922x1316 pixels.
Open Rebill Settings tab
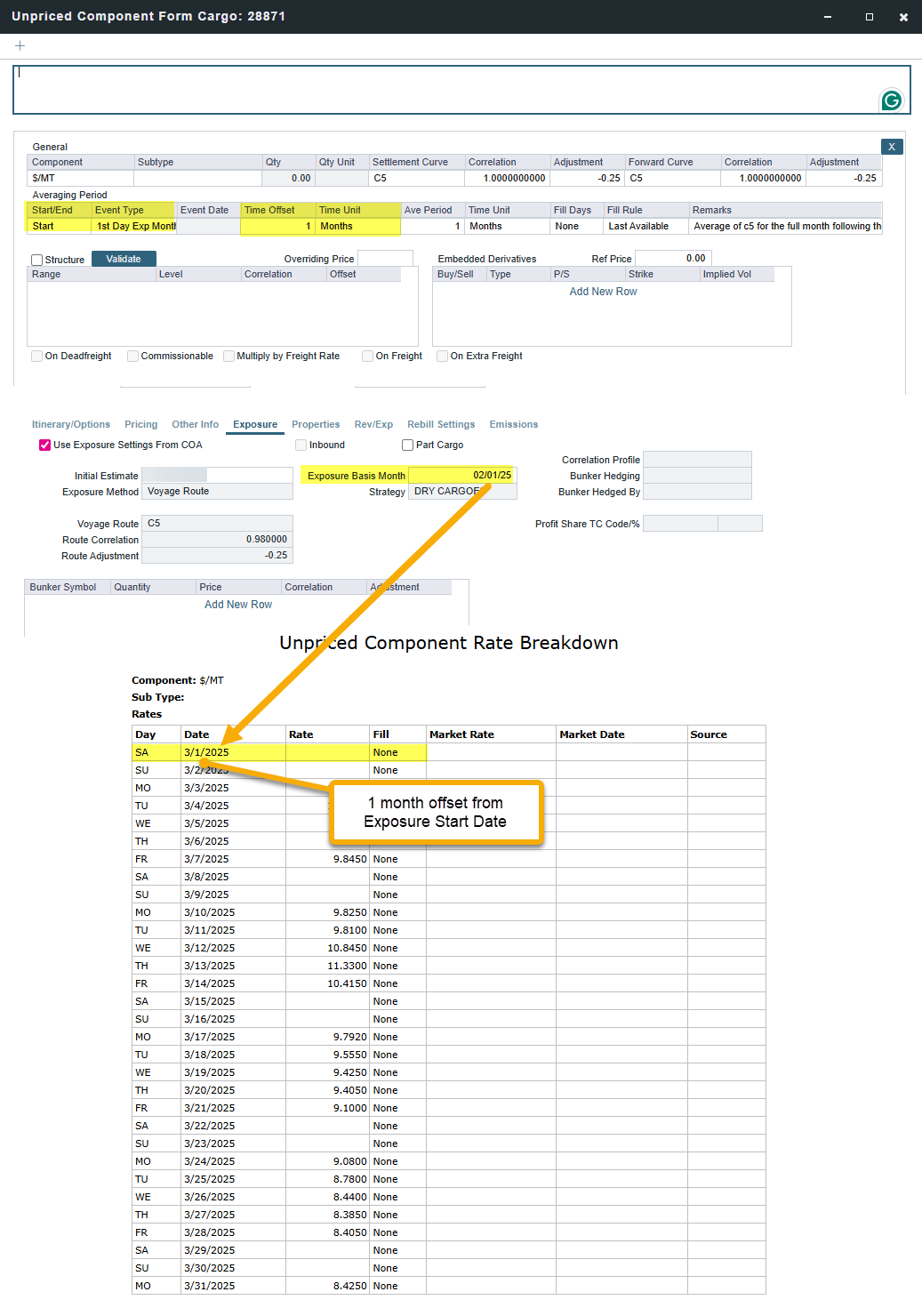441,424
